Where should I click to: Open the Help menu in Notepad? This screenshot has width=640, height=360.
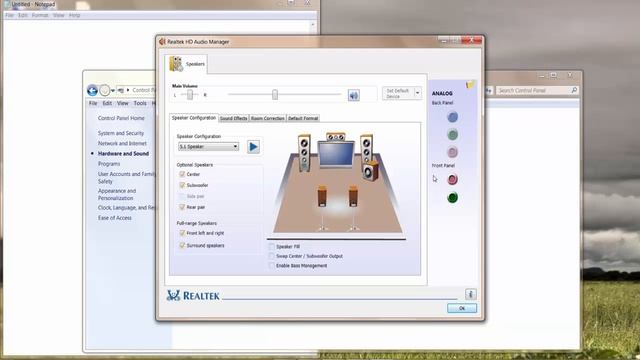(74, 16)
